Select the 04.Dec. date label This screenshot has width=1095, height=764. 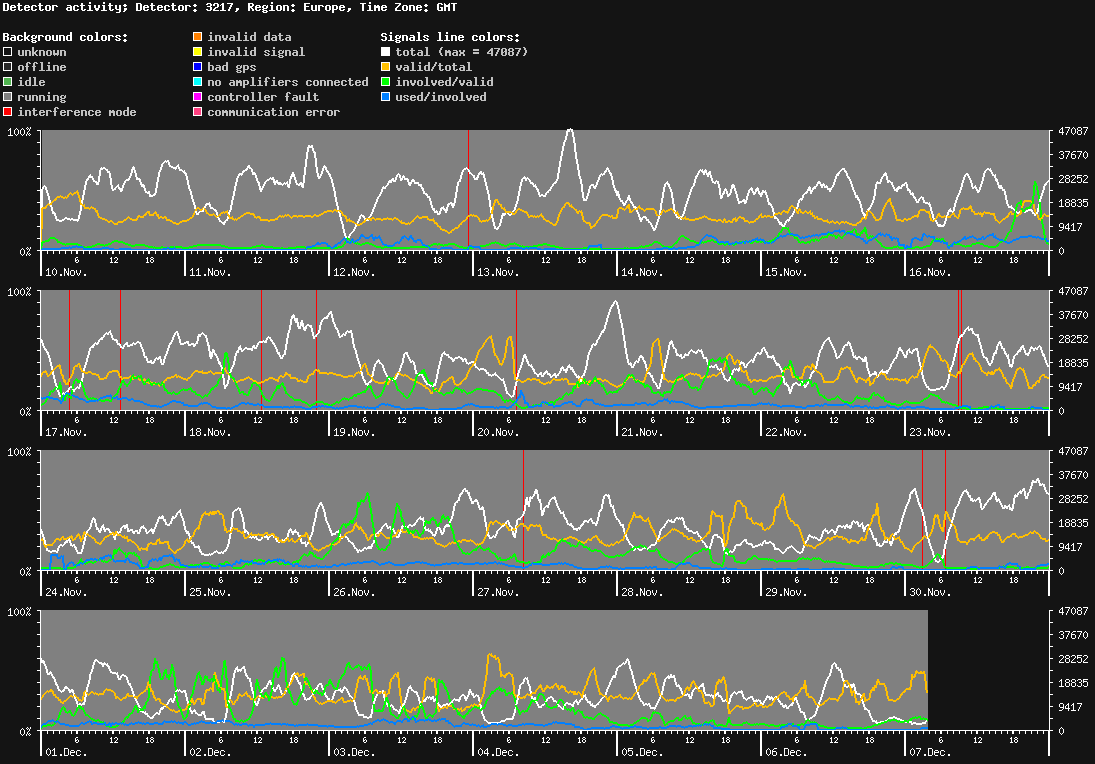coord(497,752)
